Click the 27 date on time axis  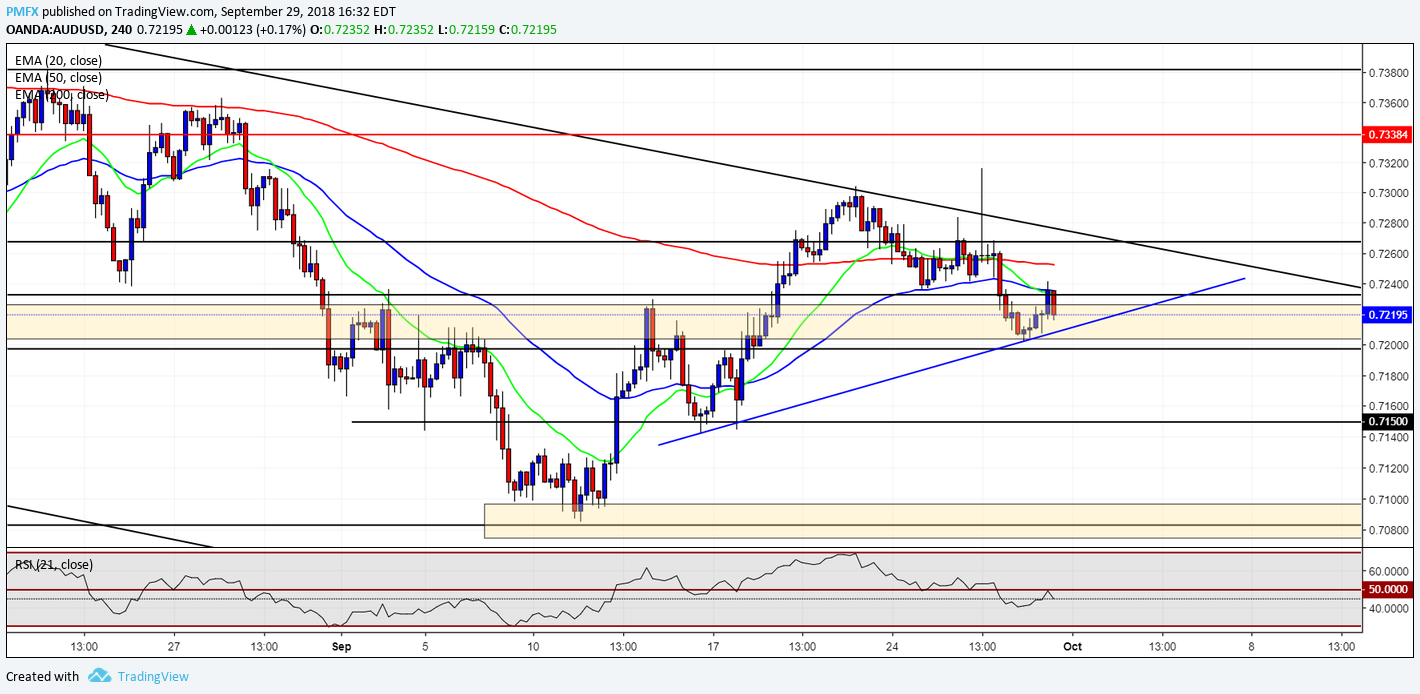tap(174, 646)
